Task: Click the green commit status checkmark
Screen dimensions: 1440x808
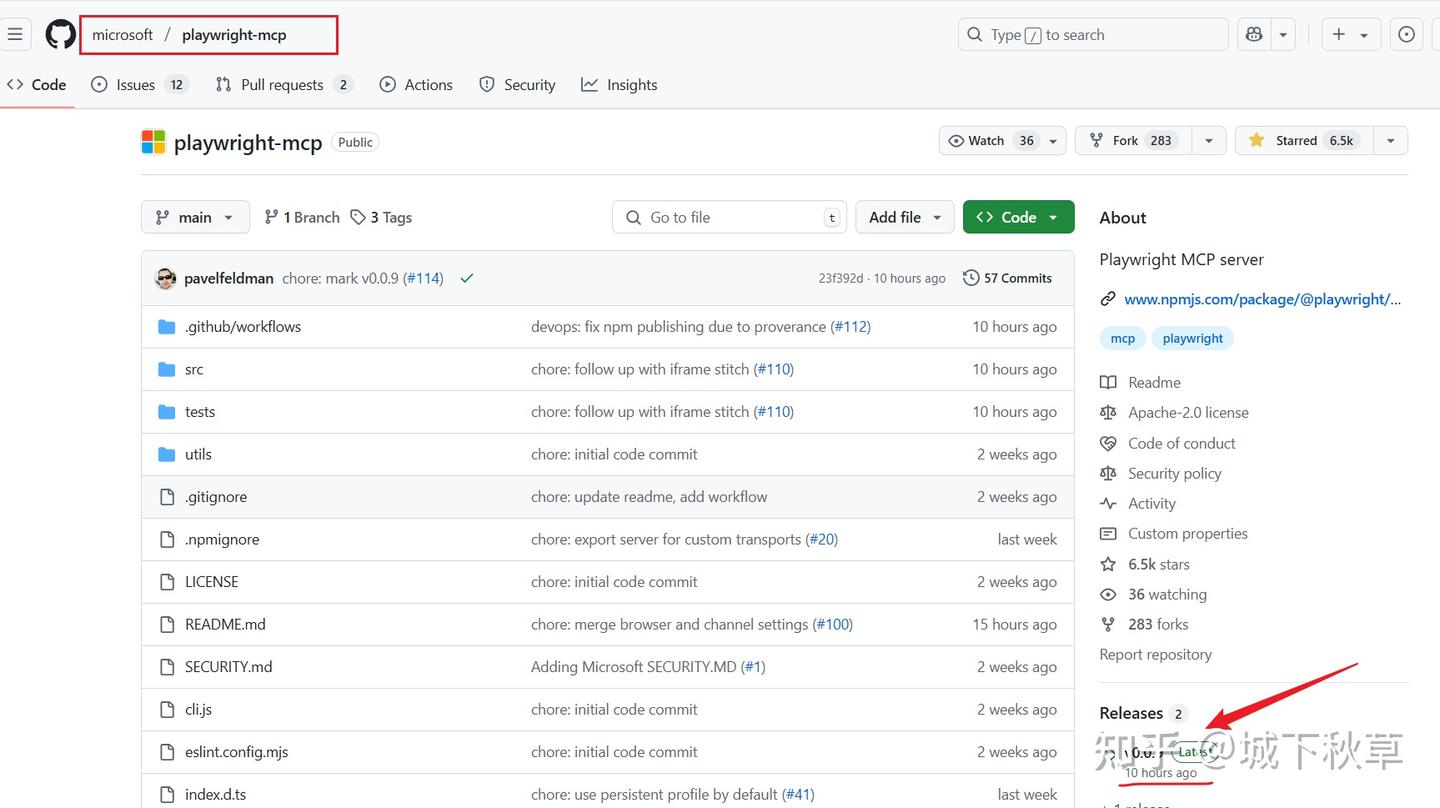Action: point(466,278)
